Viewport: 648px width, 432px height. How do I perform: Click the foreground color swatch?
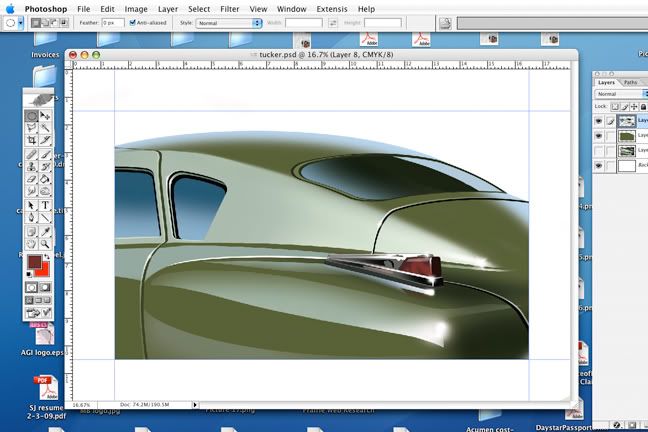[x=34, y=262]
